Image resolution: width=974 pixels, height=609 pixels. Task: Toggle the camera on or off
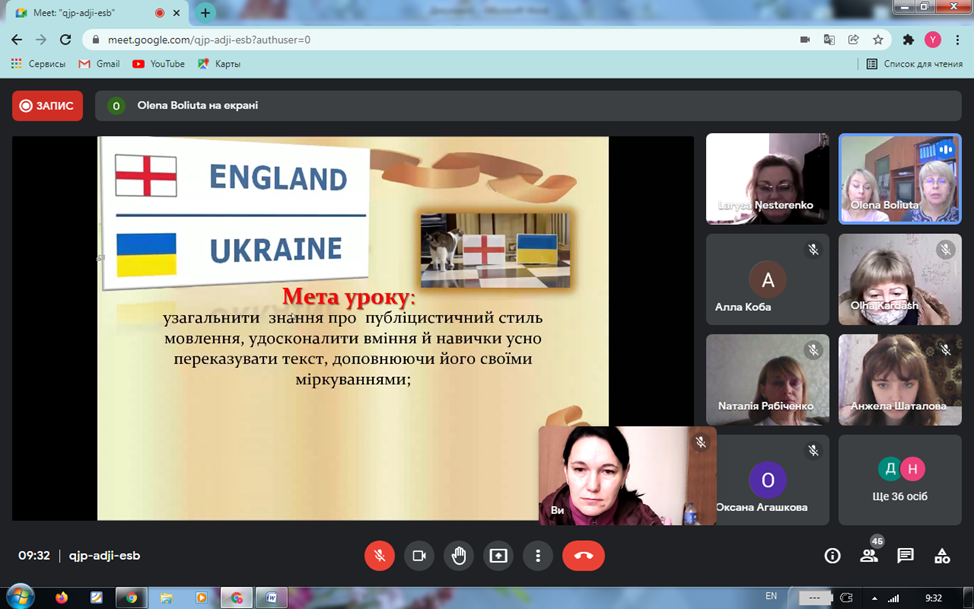419,556
